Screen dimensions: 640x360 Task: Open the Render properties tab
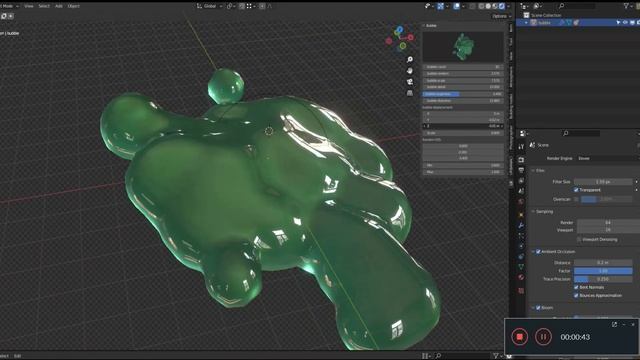(521, 160)
